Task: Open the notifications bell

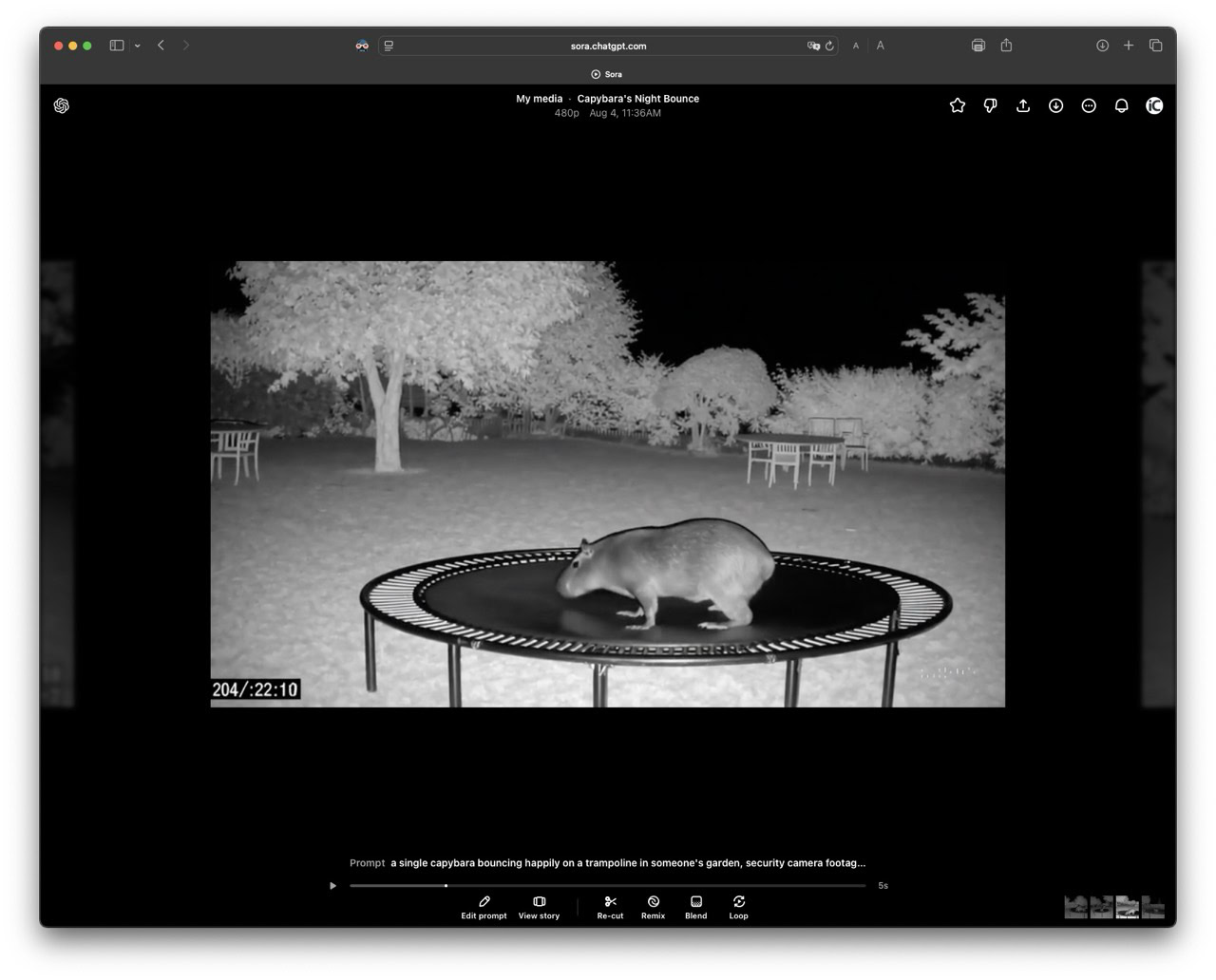Action: pos(1121,105)
